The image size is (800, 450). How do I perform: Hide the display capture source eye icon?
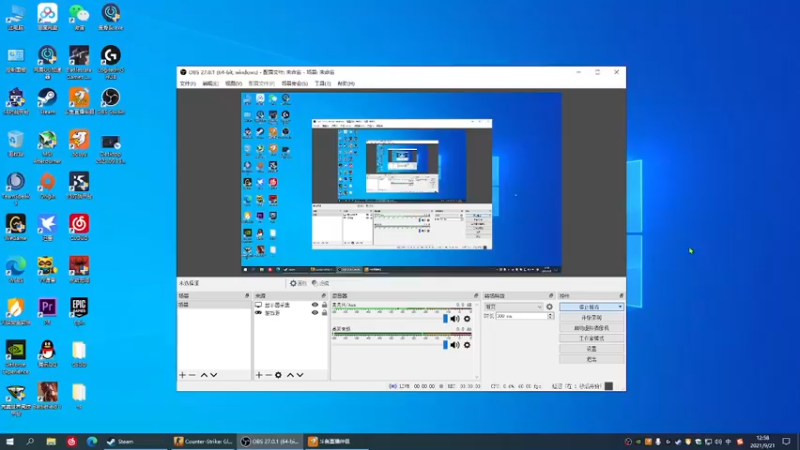coord(315,305)
